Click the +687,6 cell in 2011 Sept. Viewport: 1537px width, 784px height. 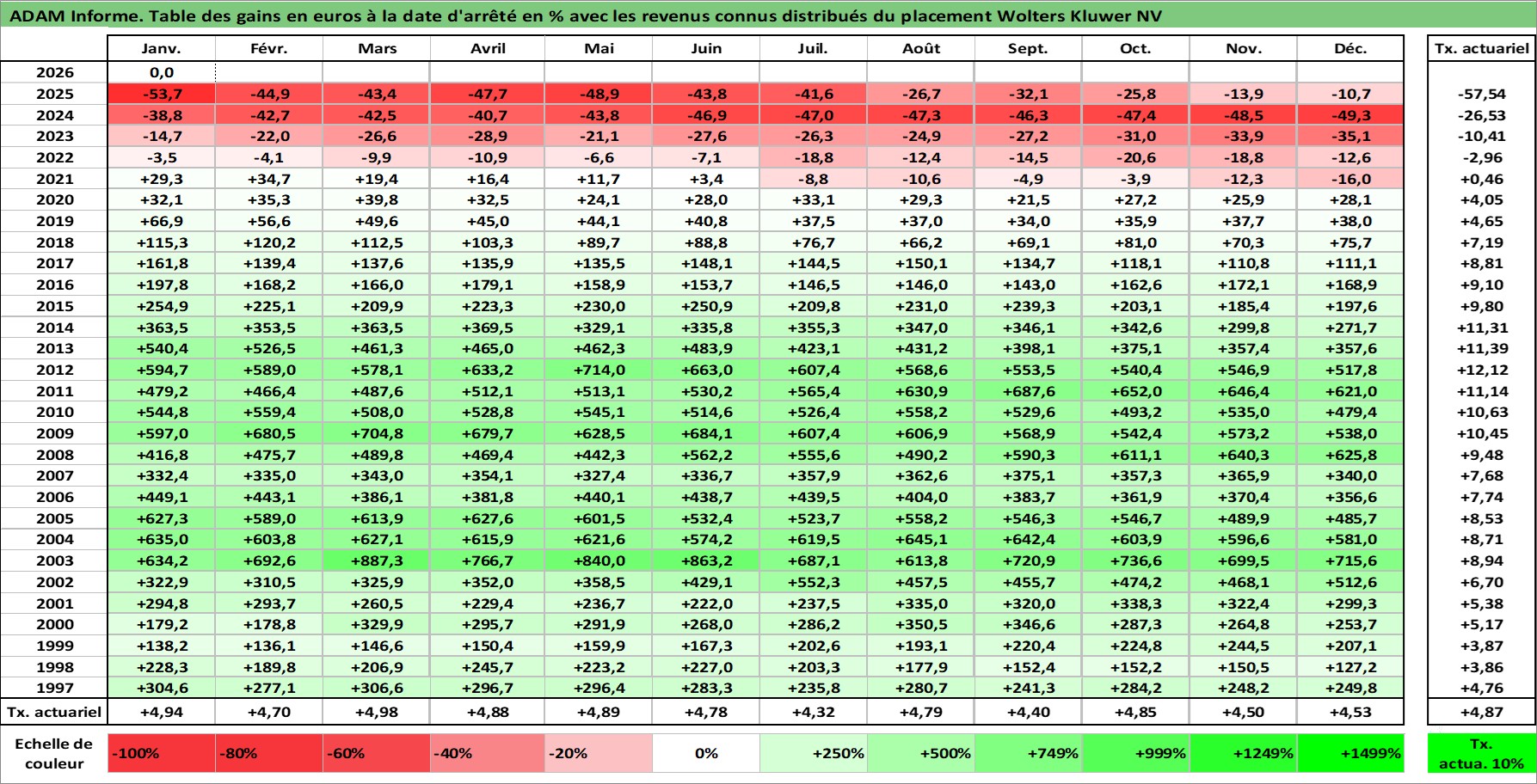pos(1029,391)
